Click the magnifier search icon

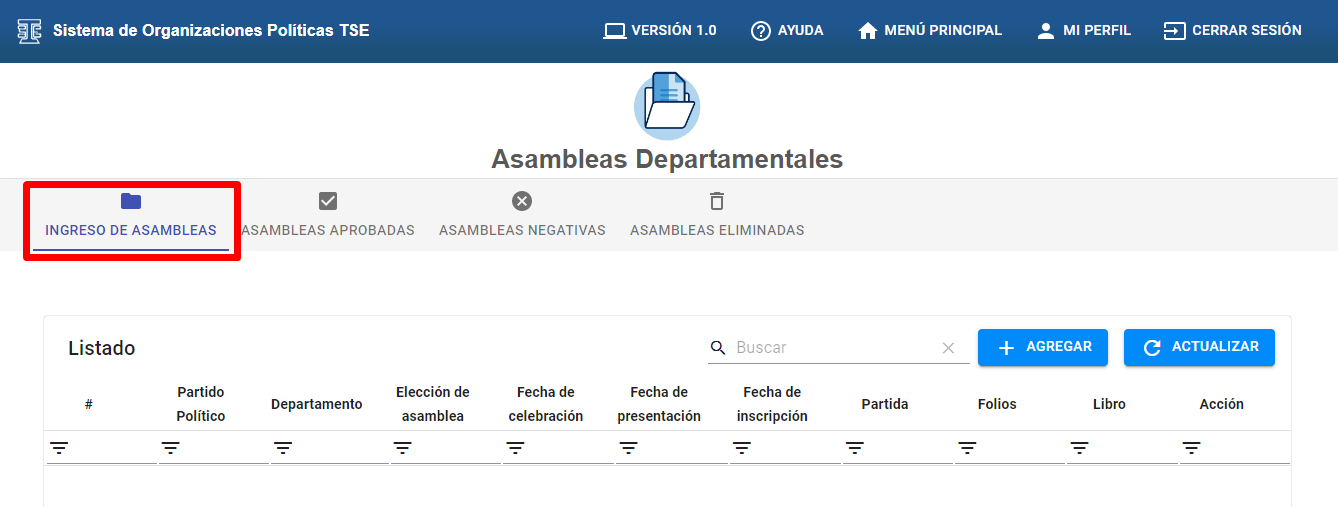[x=718, y=348]
